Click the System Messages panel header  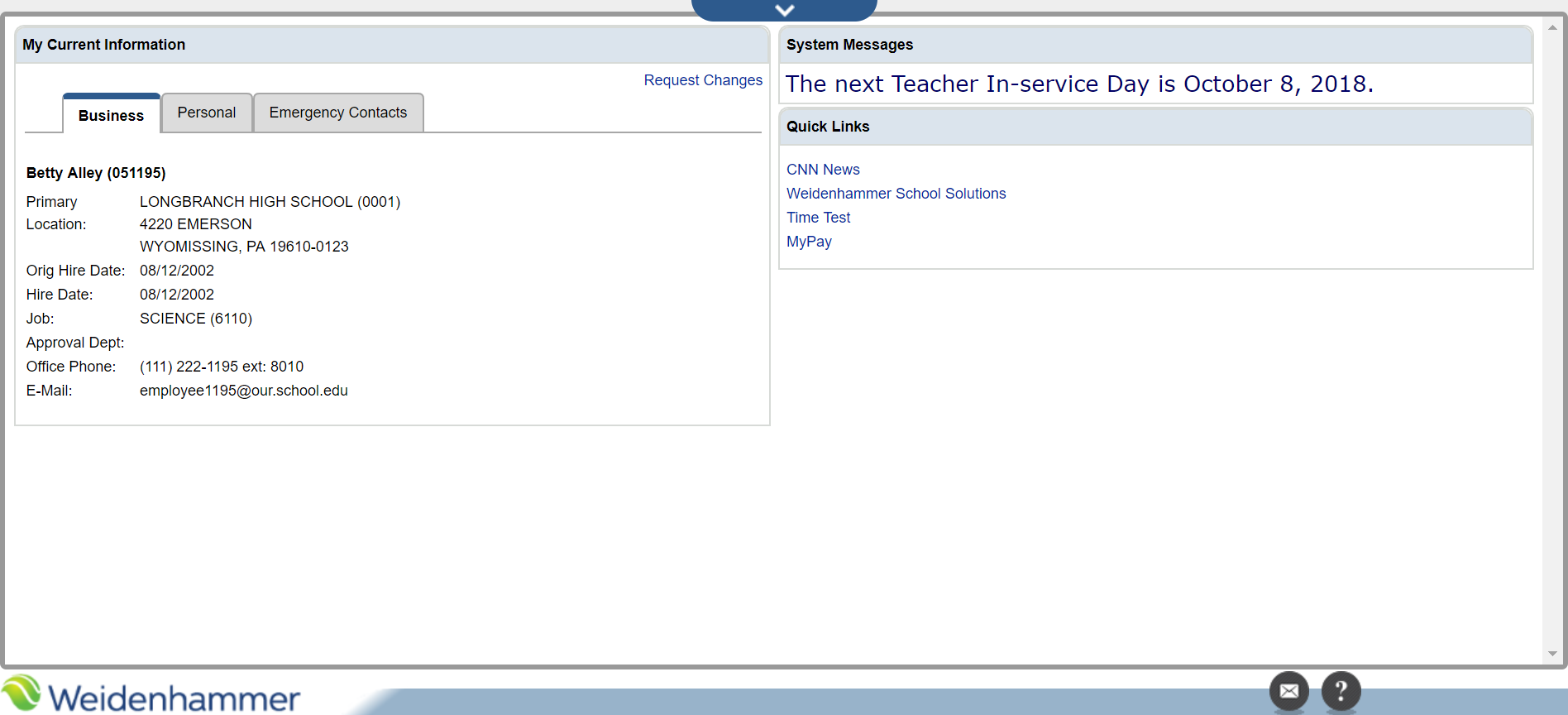pos(849,45)
